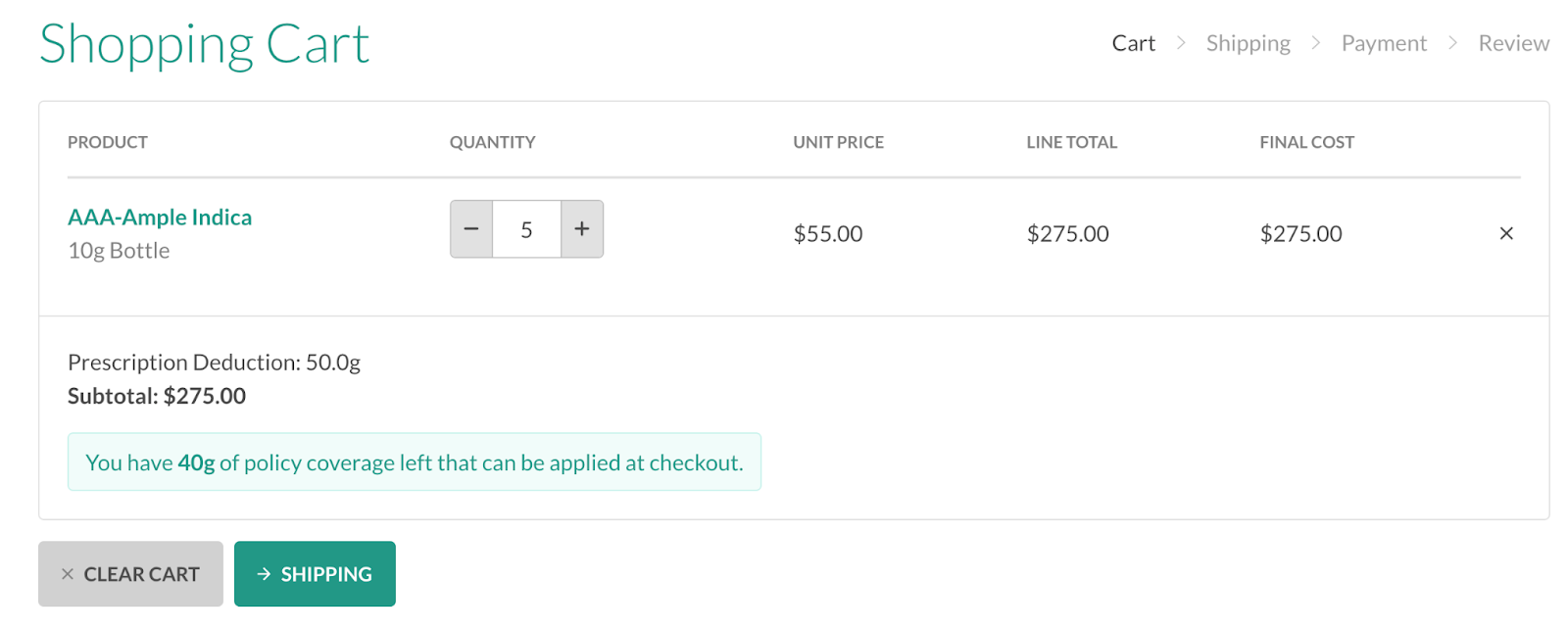Click the Product column header

pos(108,142)
